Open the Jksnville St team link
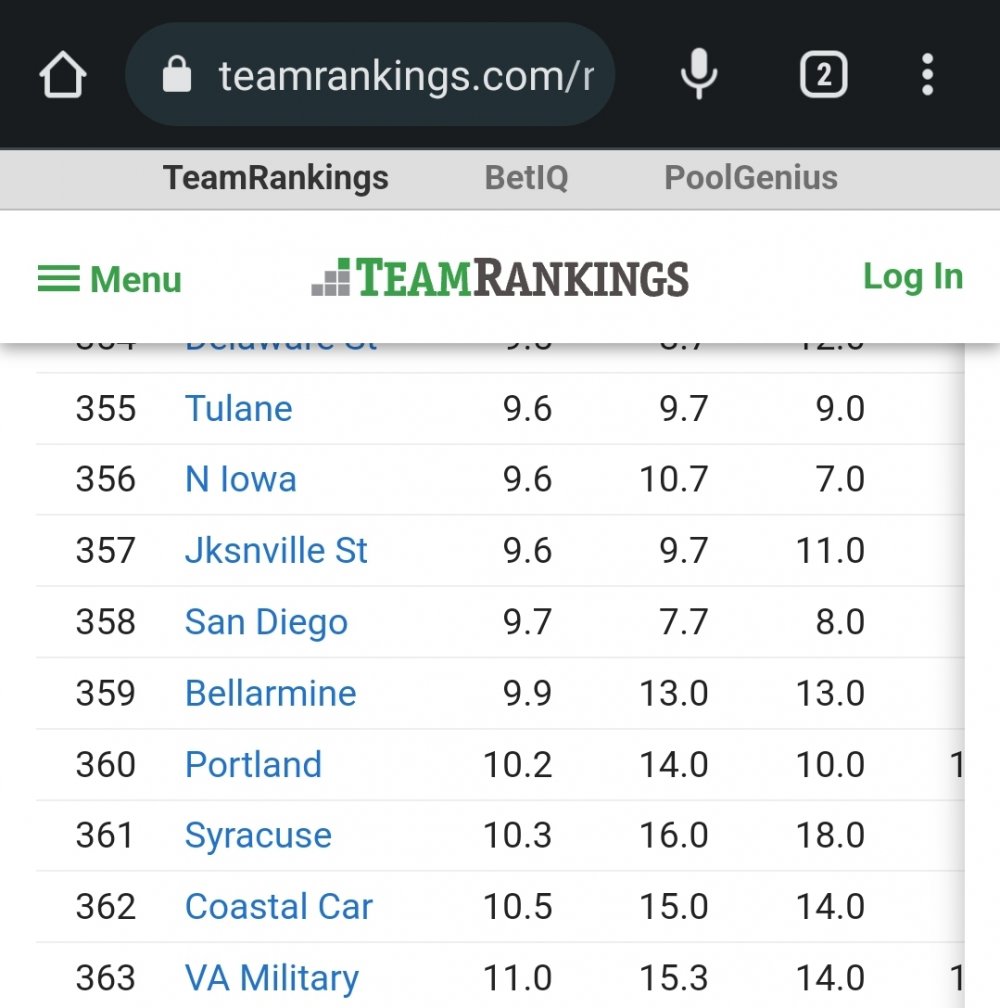The image size is (1000, 1008). 276,550
